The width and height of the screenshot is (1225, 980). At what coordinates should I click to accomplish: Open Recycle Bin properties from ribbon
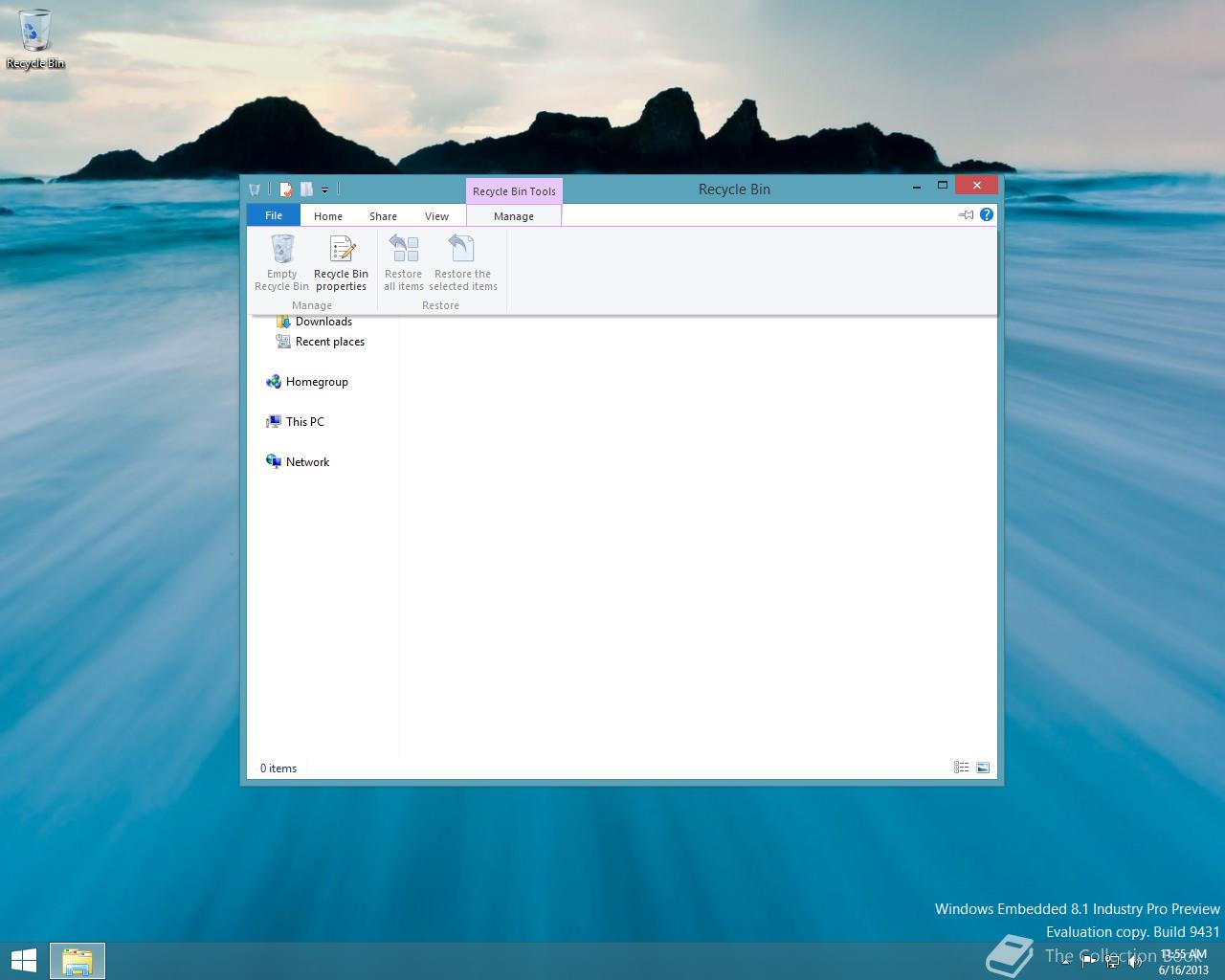341,263
